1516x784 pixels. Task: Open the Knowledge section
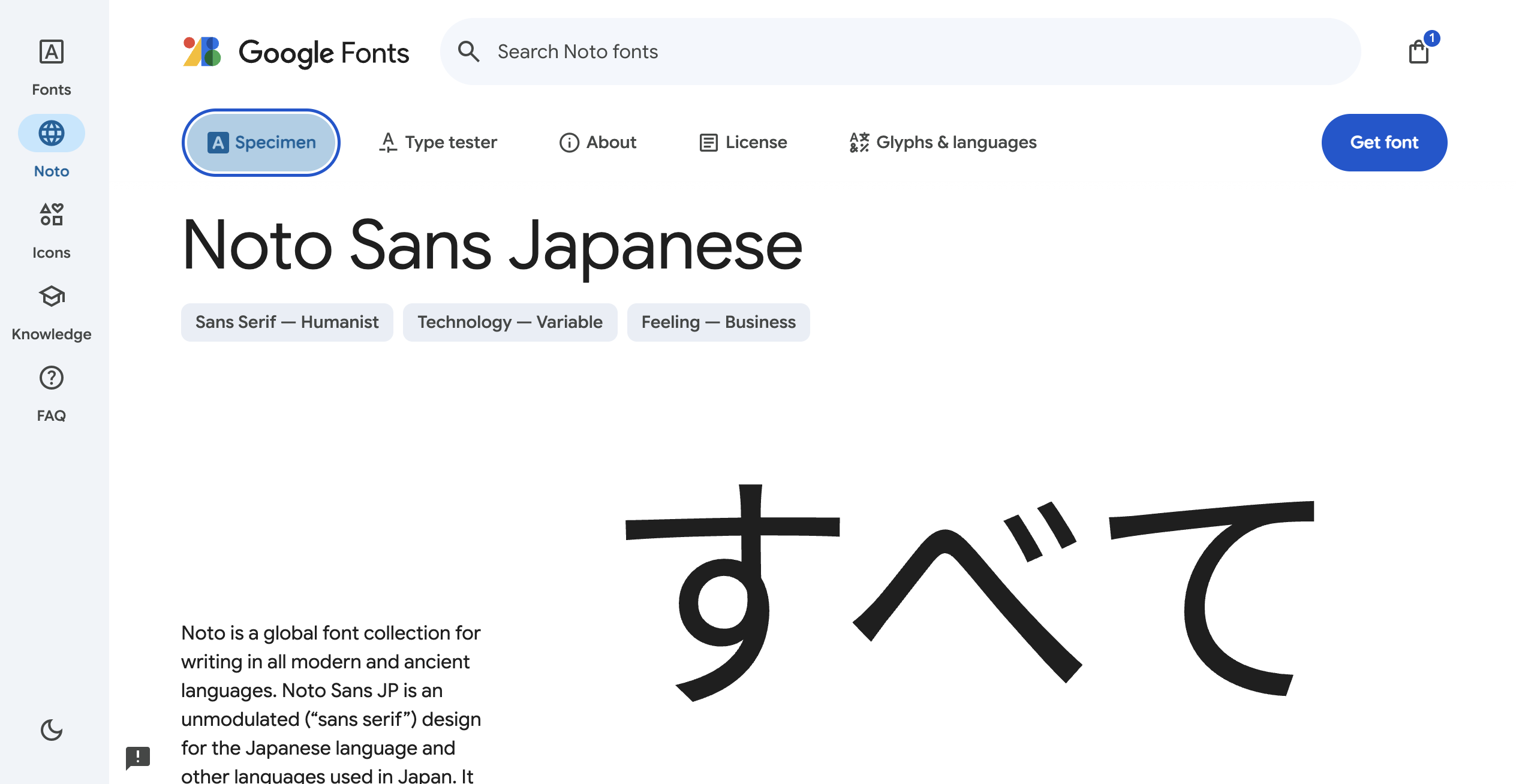52,312
